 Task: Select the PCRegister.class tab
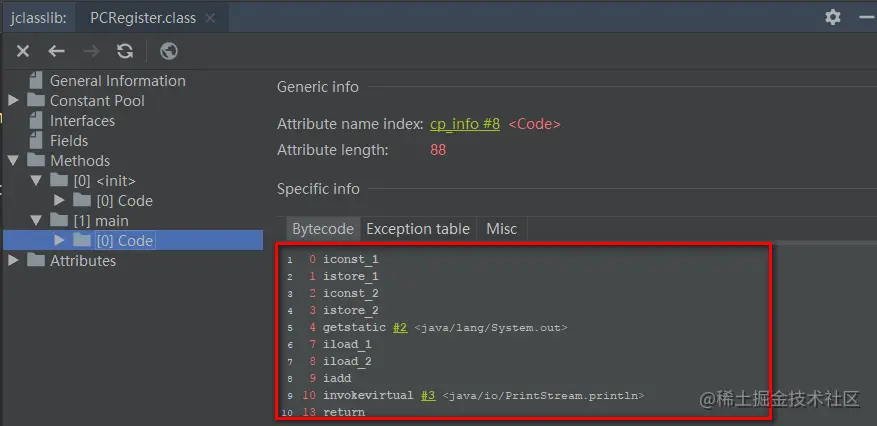pos(145,18)
